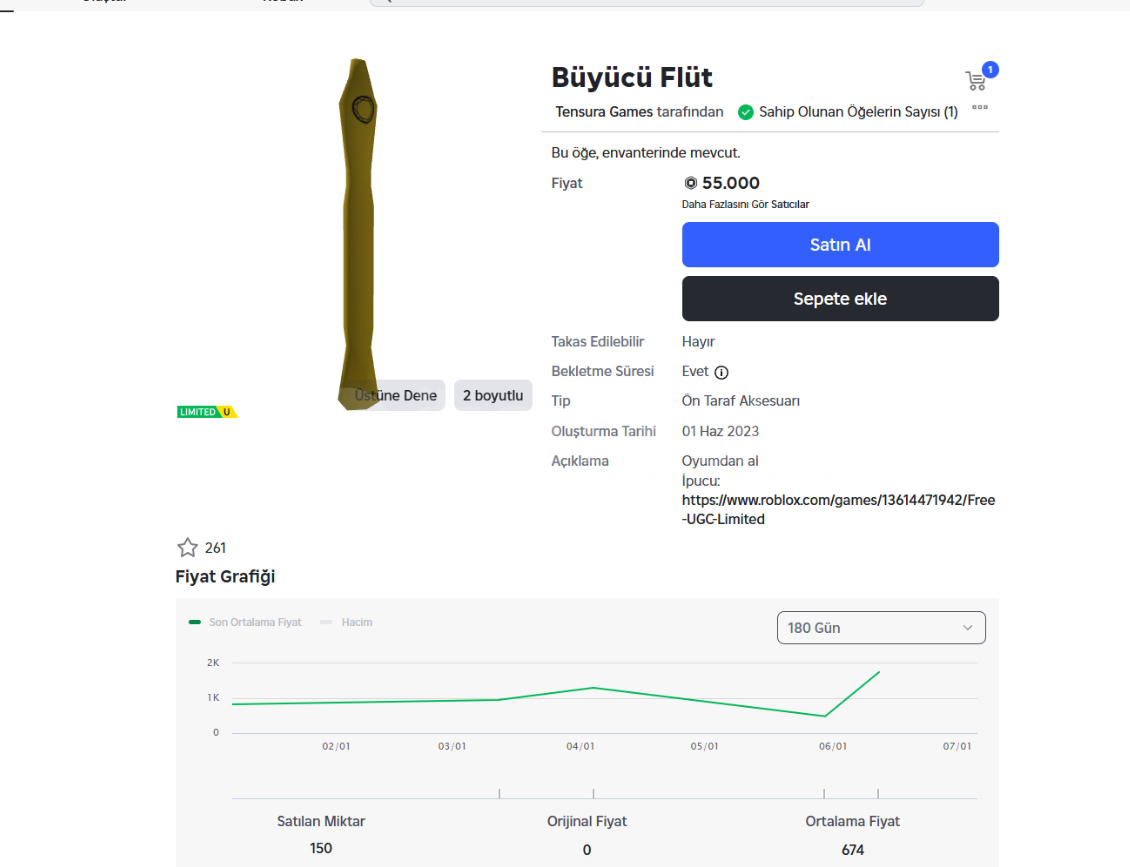Switch preview to 2 boyutlu
1130x867 pixels.
tap(493, 396)
